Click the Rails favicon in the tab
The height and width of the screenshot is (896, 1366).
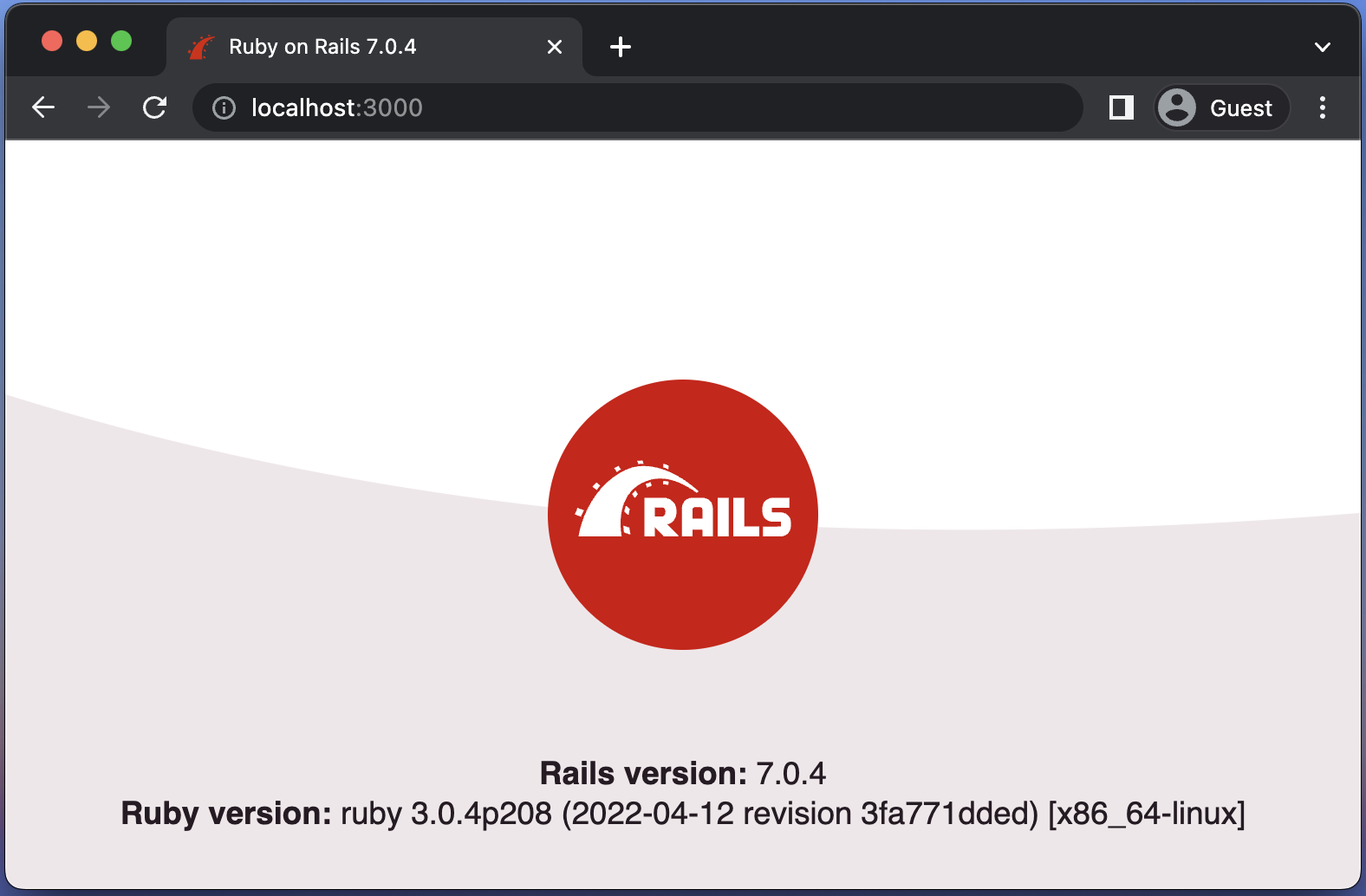[201, 47]
